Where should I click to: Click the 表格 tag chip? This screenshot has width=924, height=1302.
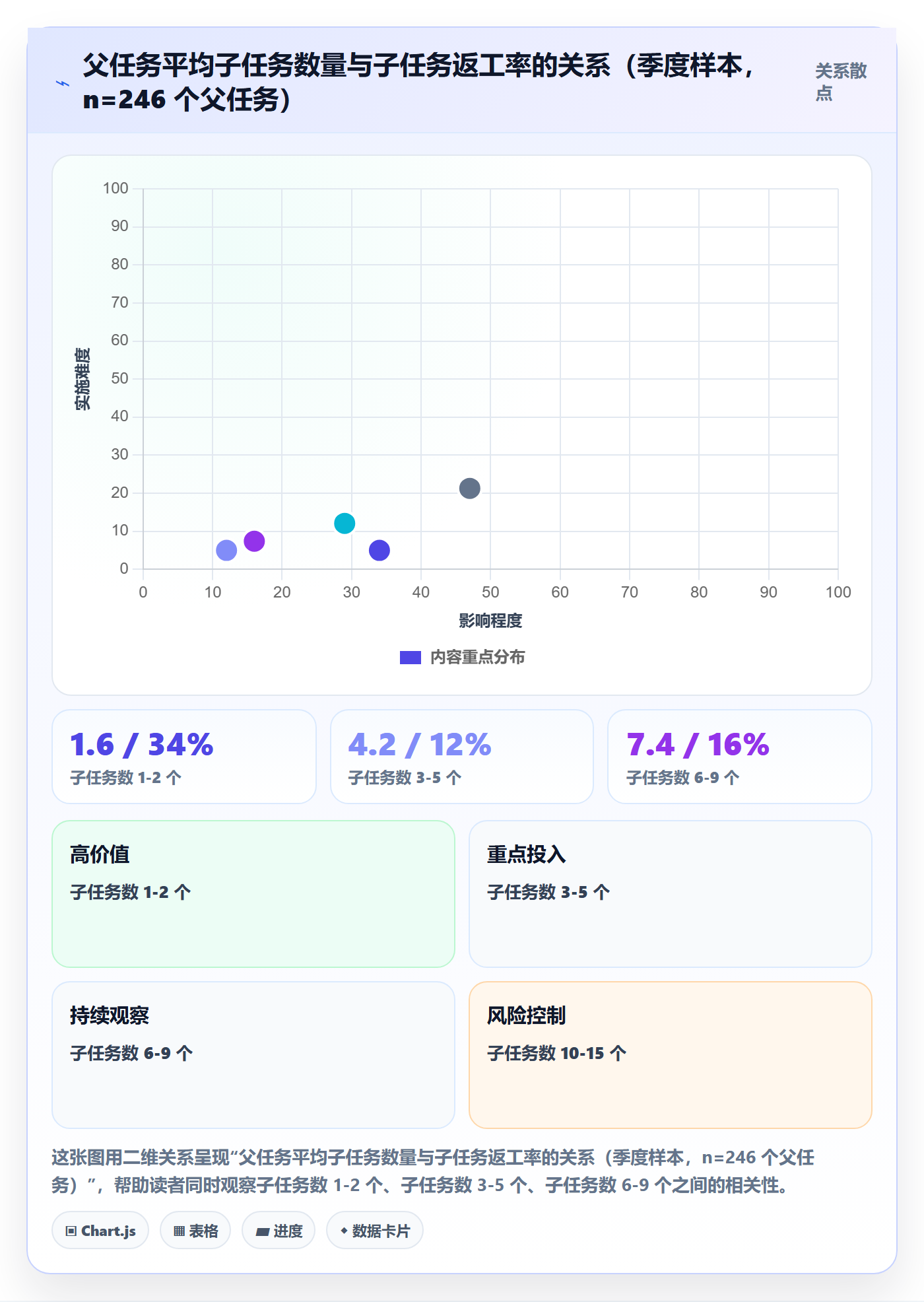[x=195, y=1231]
